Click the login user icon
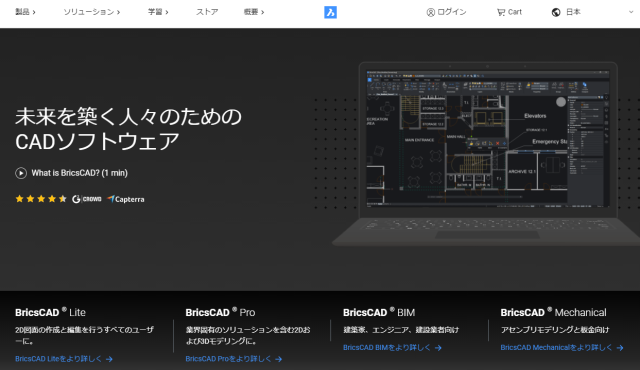Image resolution: width=640 pixels, height=370 pixels. click(431, 13)
